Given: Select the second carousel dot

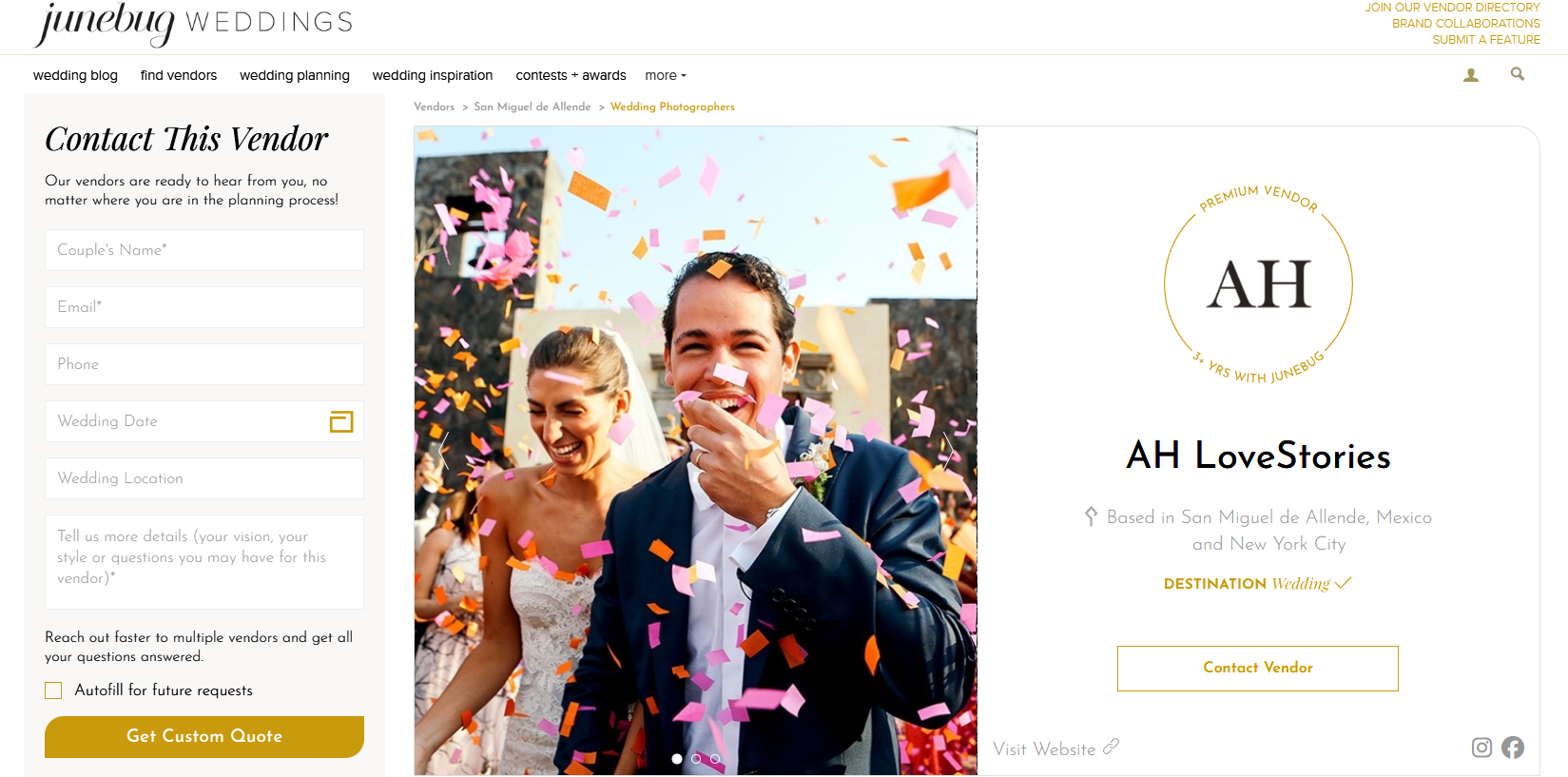Looking at the screenshot, I should [696, 759].
